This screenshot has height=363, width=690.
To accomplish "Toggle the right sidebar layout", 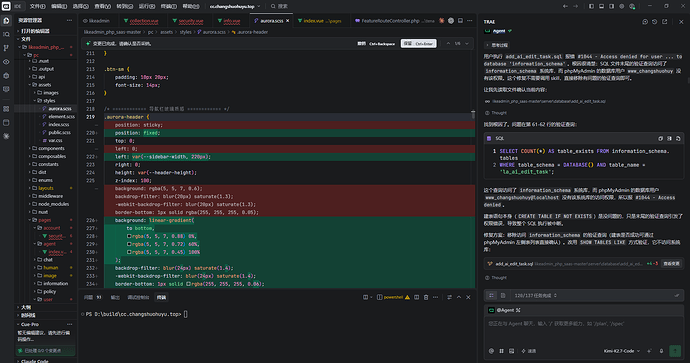I will click(x=612, y=6).
